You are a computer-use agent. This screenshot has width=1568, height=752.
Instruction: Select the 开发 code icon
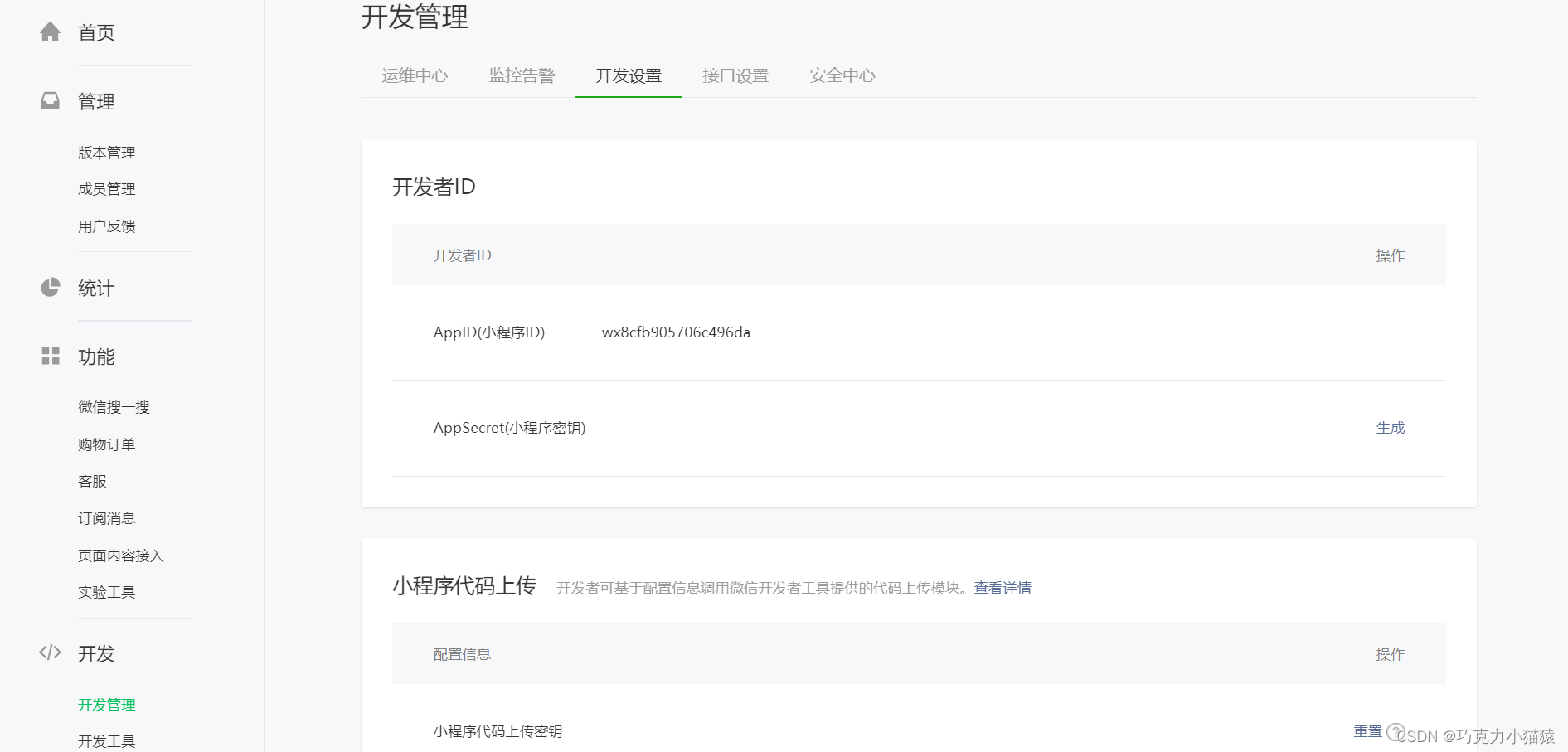click(x=50, y=653)
